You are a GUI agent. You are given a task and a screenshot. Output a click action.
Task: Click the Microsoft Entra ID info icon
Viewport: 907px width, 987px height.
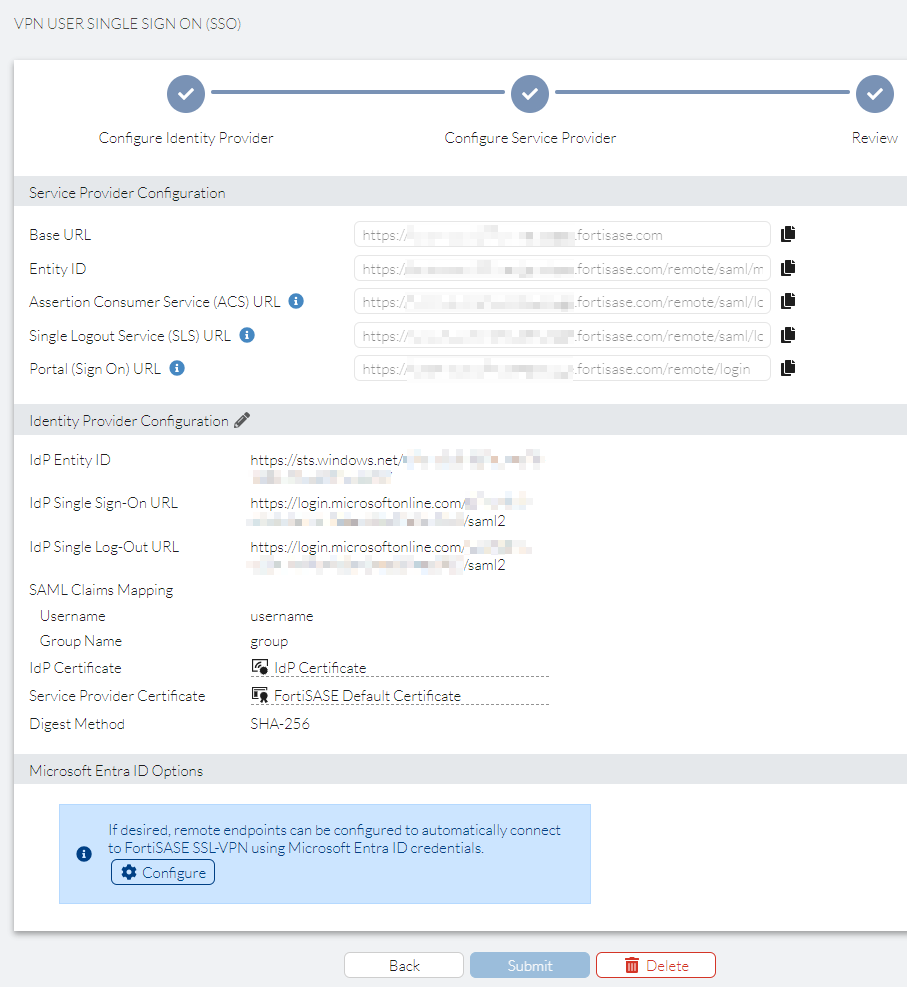point(84,854)
